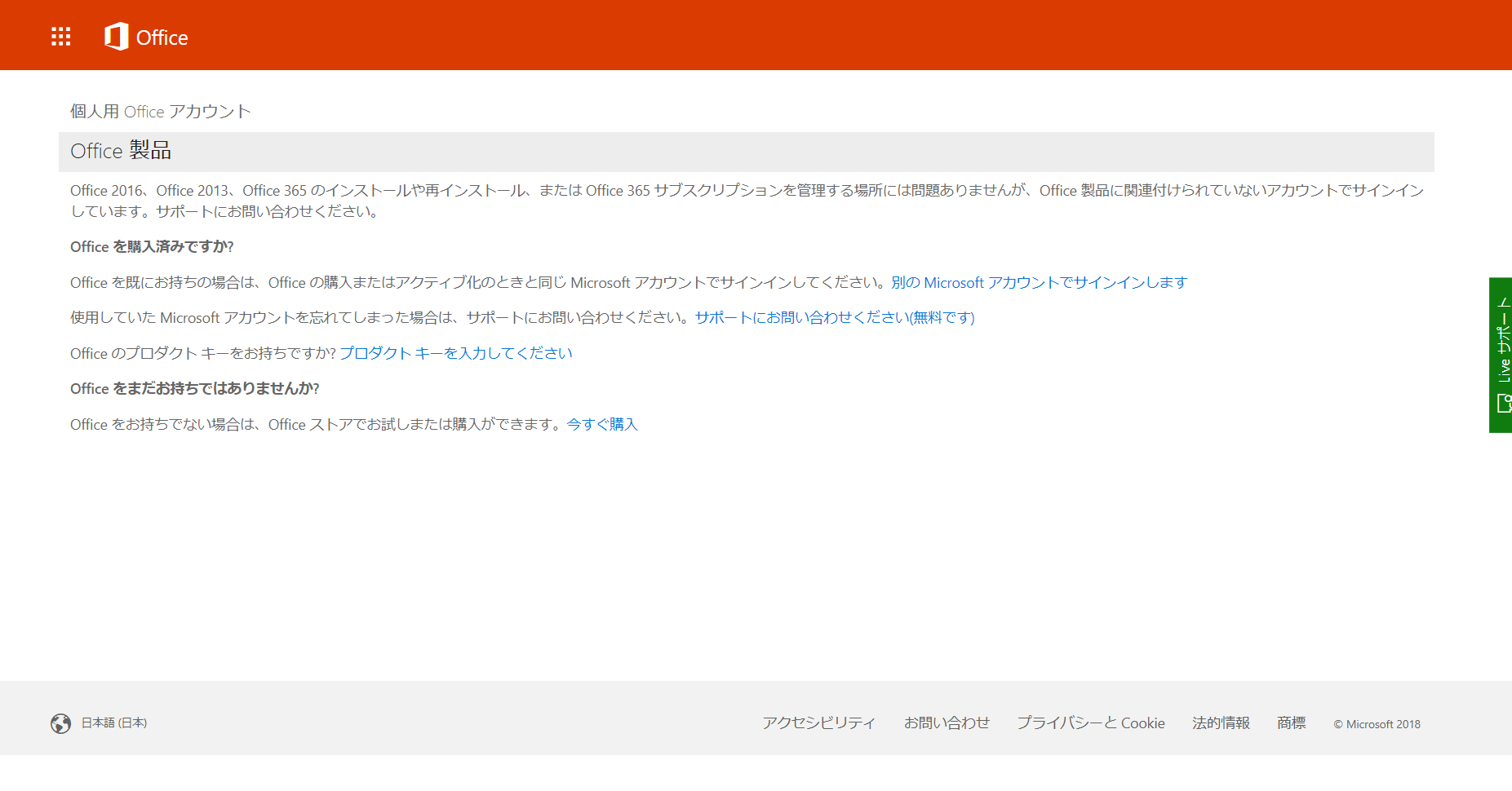Click Office をまだお持ちではありませんか? heading
This screenshot has height=791, width=1512.
(195, 388)
